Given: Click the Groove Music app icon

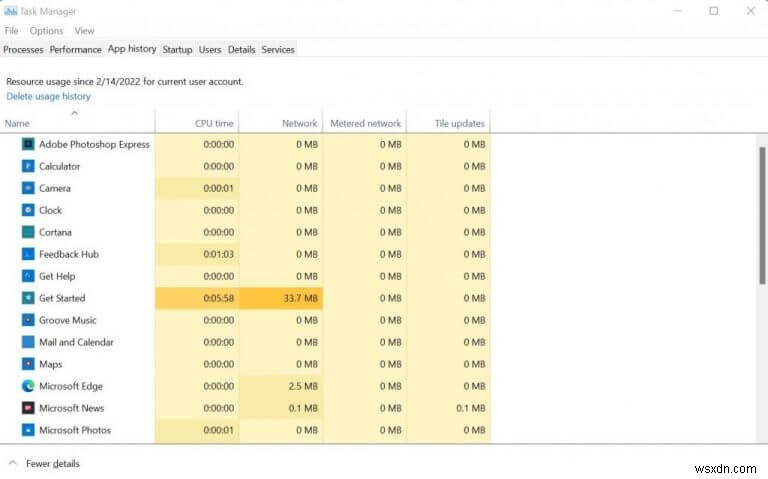Looking at the screenshot, I should [x=28, y=320].
